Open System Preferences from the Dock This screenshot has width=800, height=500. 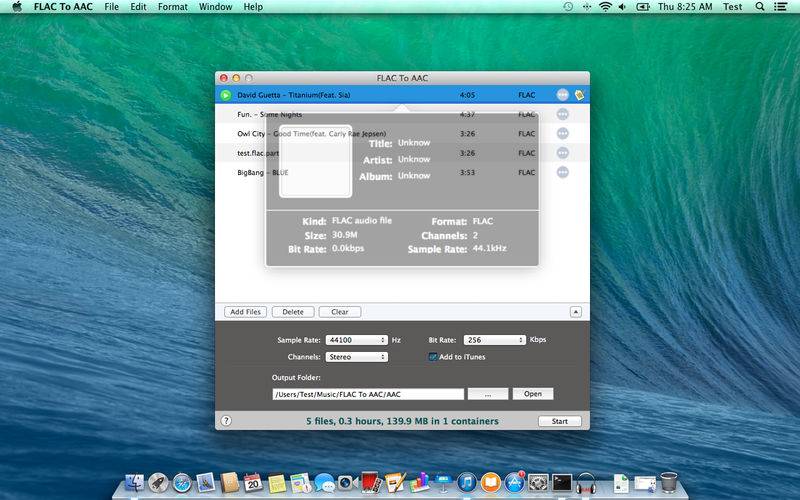tap(538, 482)
